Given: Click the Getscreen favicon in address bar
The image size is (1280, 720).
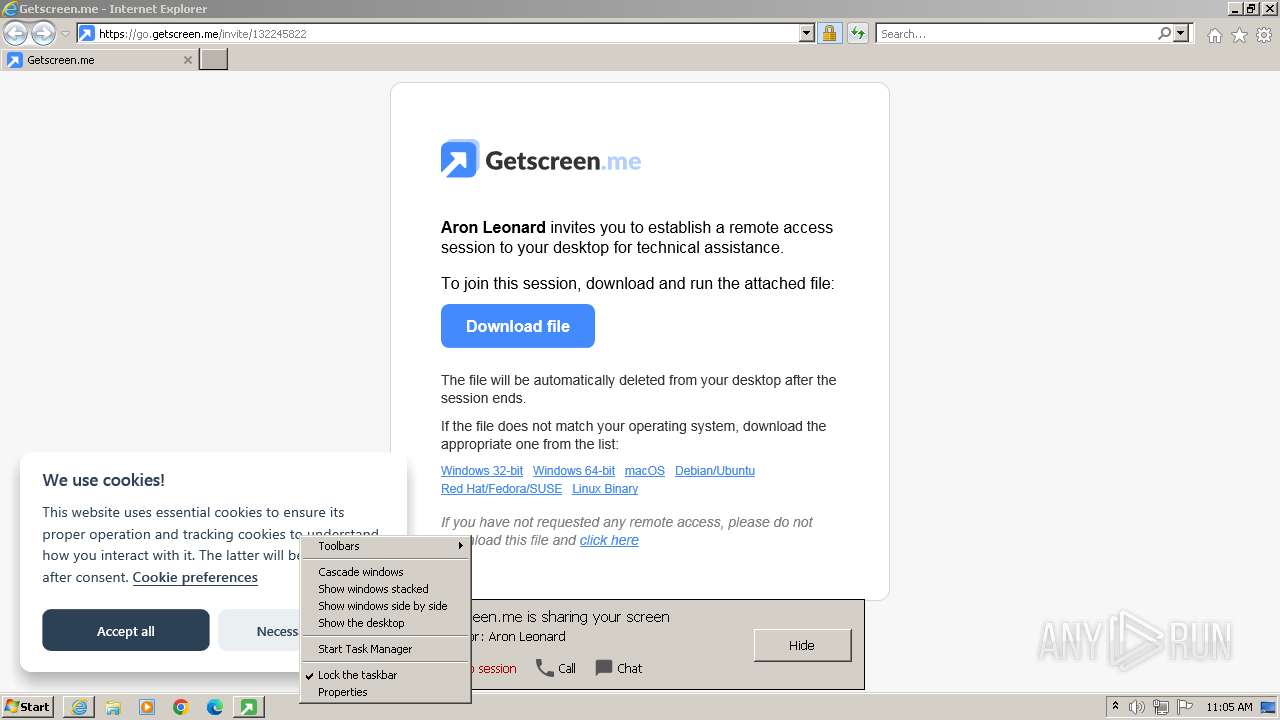Looking at the screenshot, I should [87, 33].
